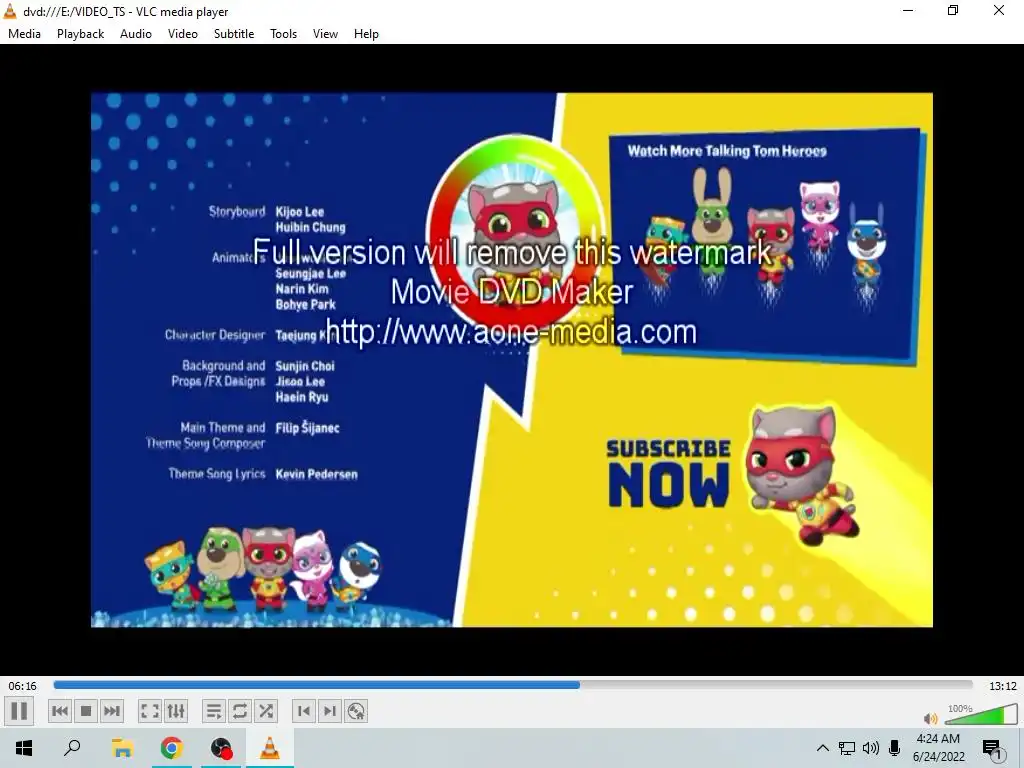This screenshot has width=1024, height=768.
Task: Open the View menu
Action: pyautogui.click(x=325, y=34)
